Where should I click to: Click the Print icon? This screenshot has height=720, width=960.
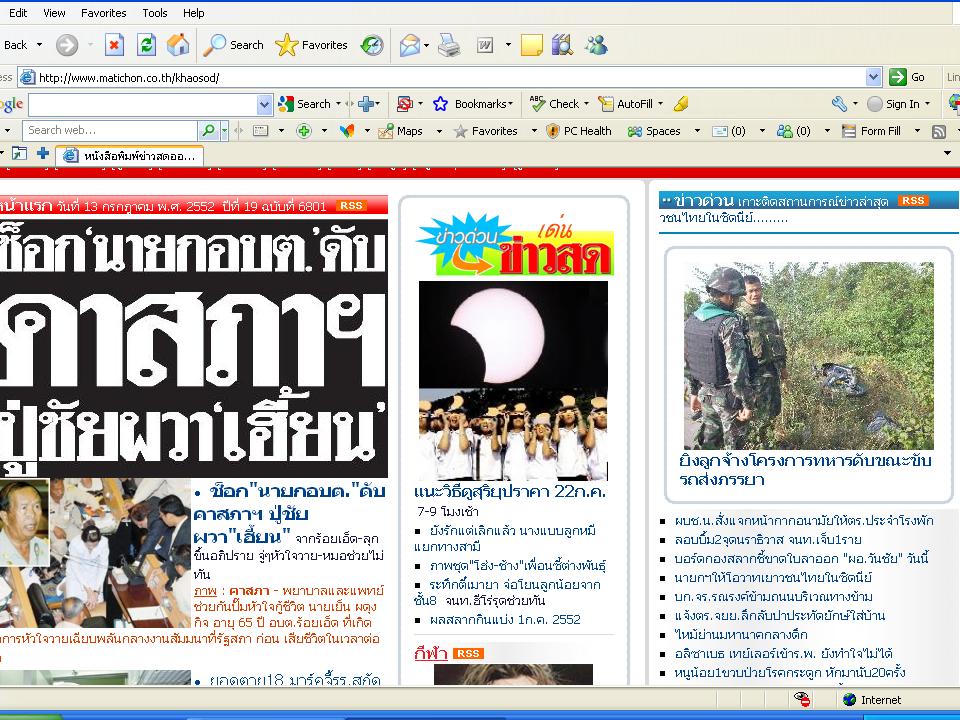pyautogui.click(x=448, y=45)
